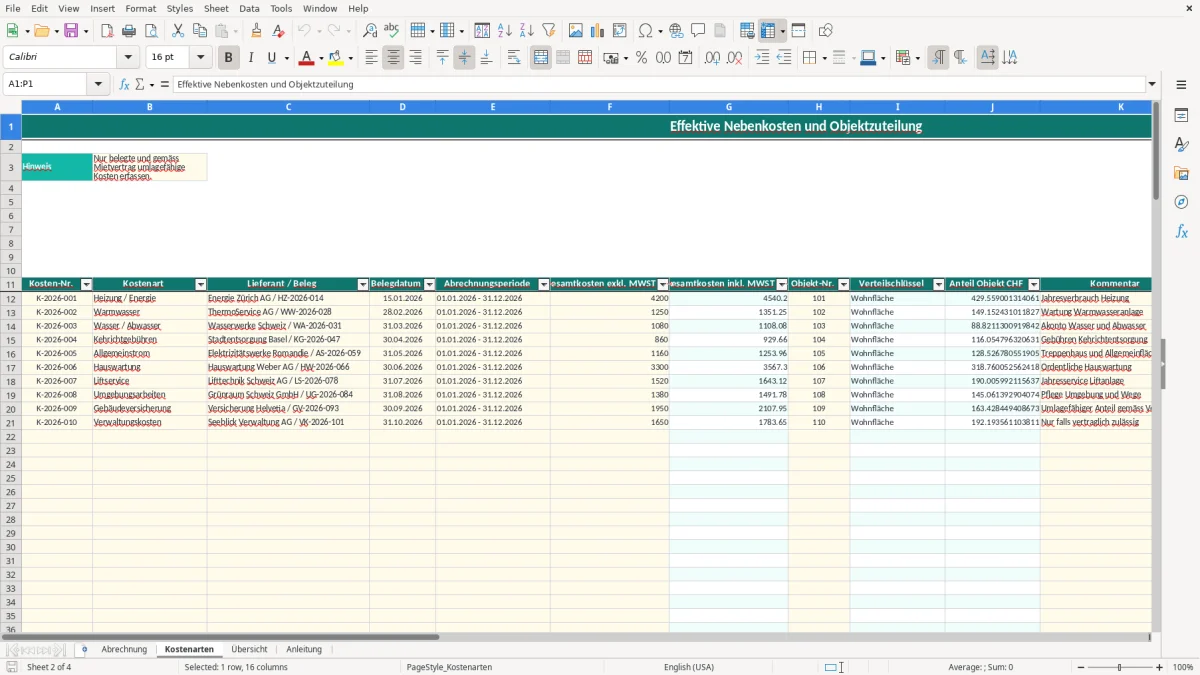
Task: Click the English (USA) language status field
Action: click(689, 667)
